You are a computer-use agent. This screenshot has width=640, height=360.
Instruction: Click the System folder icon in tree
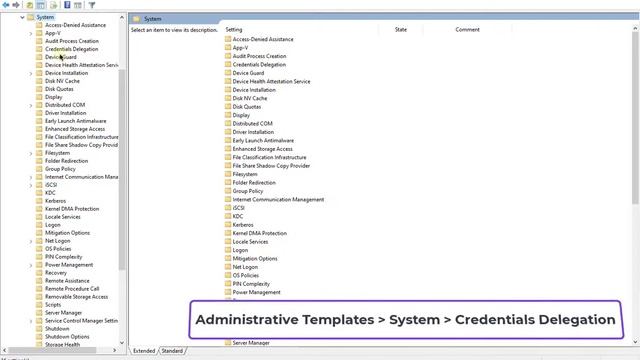31,17
